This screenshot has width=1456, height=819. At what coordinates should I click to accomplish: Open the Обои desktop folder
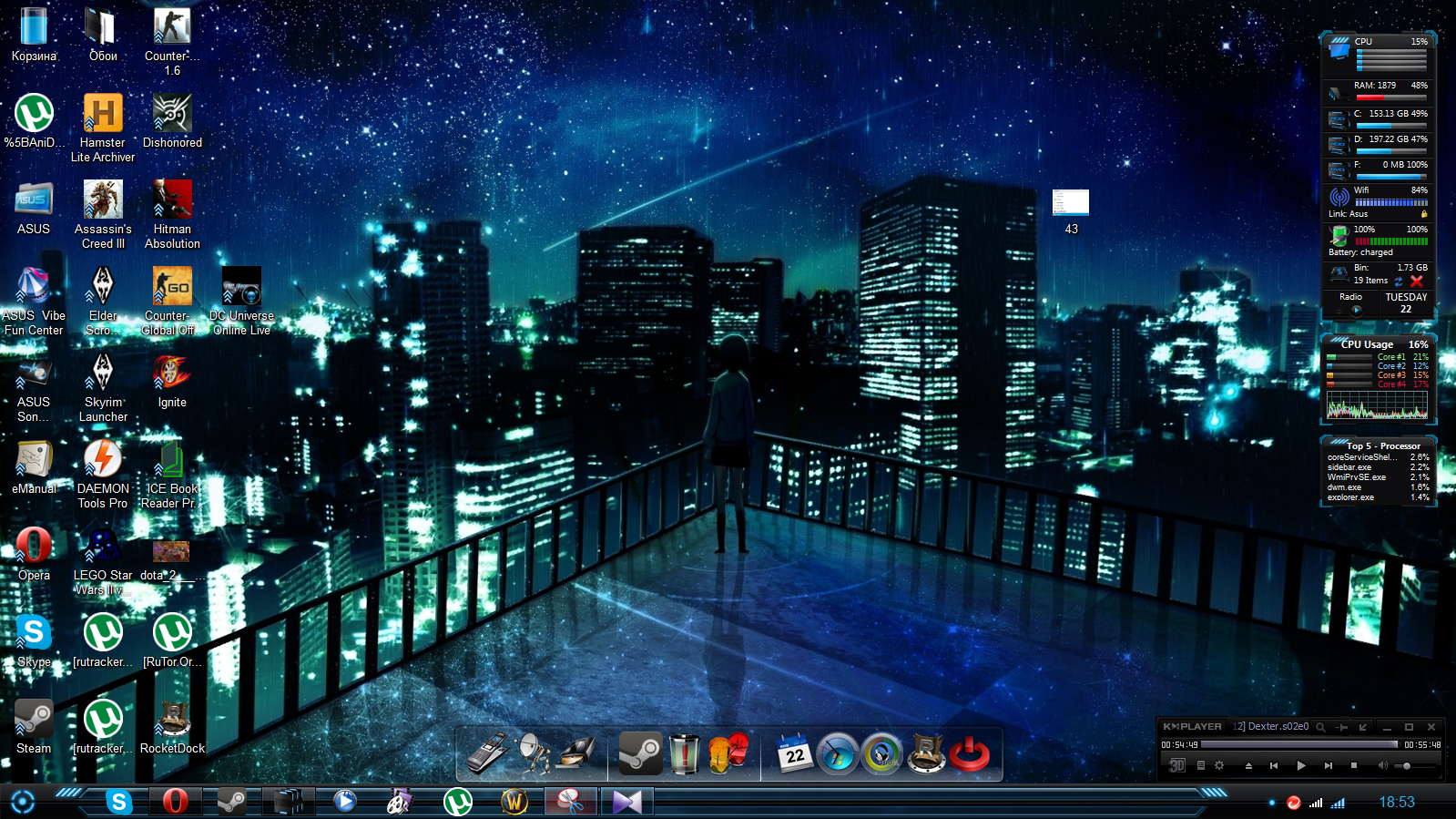pos(103,35)
